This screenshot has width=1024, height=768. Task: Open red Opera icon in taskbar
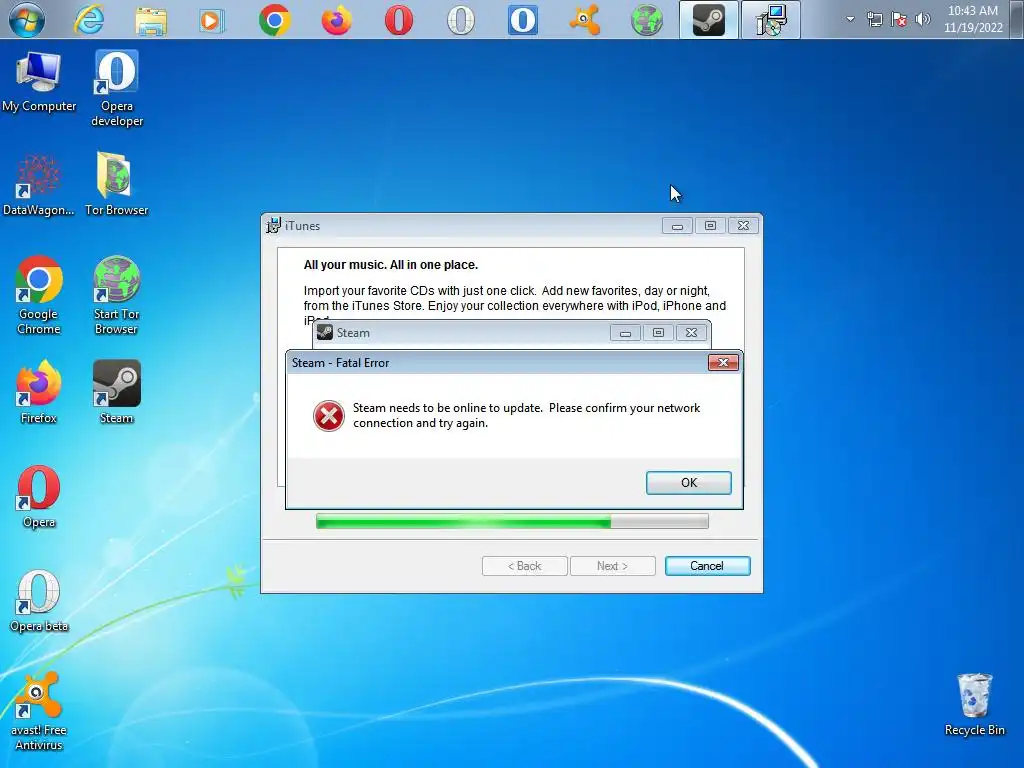[x=398, y=20]
